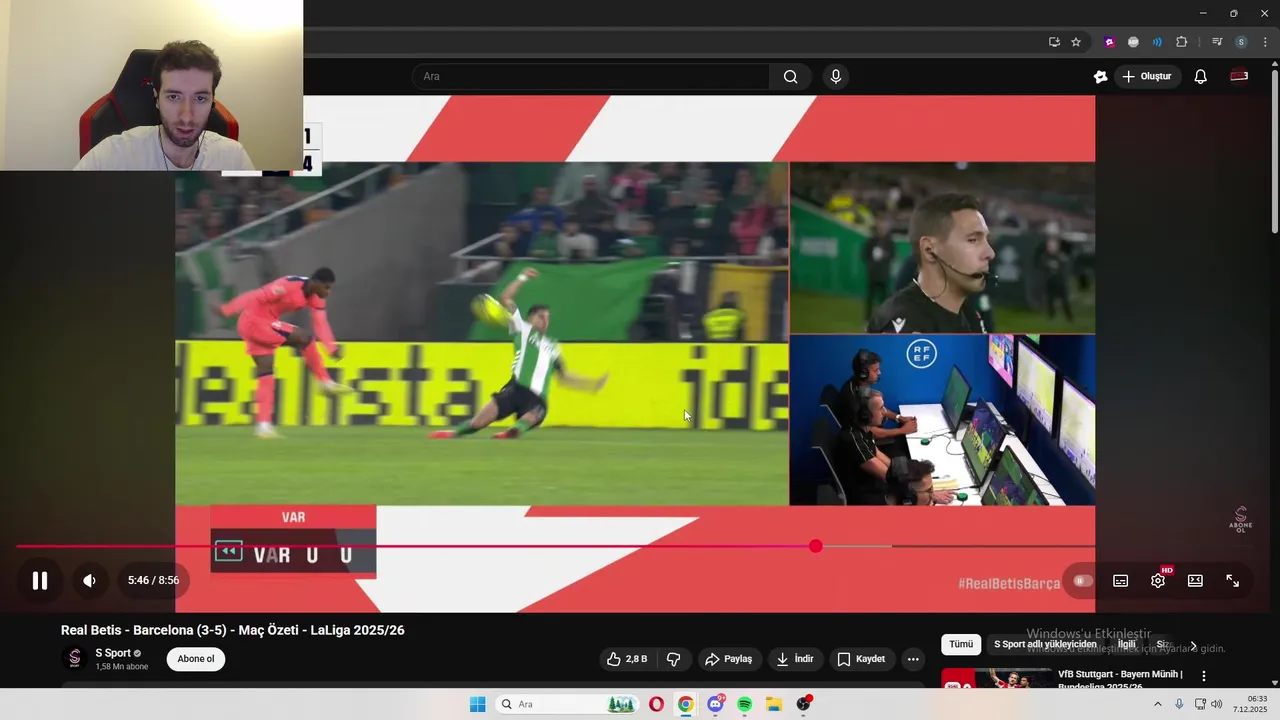The height and width of the screenshot is (720, 1280).
Task: Open options for VfB Stuttgart video
Action: [x=1204, y=677]
